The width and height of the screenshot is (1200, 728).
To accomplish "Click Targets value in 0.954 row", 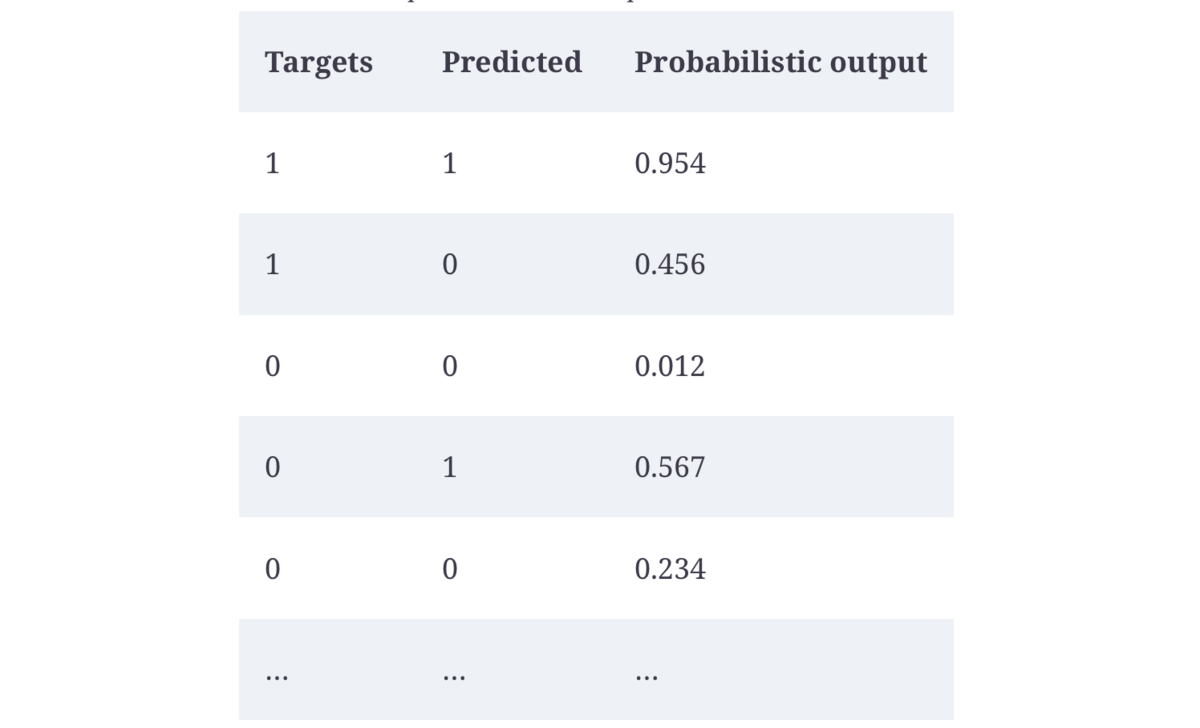I will 272,163.
